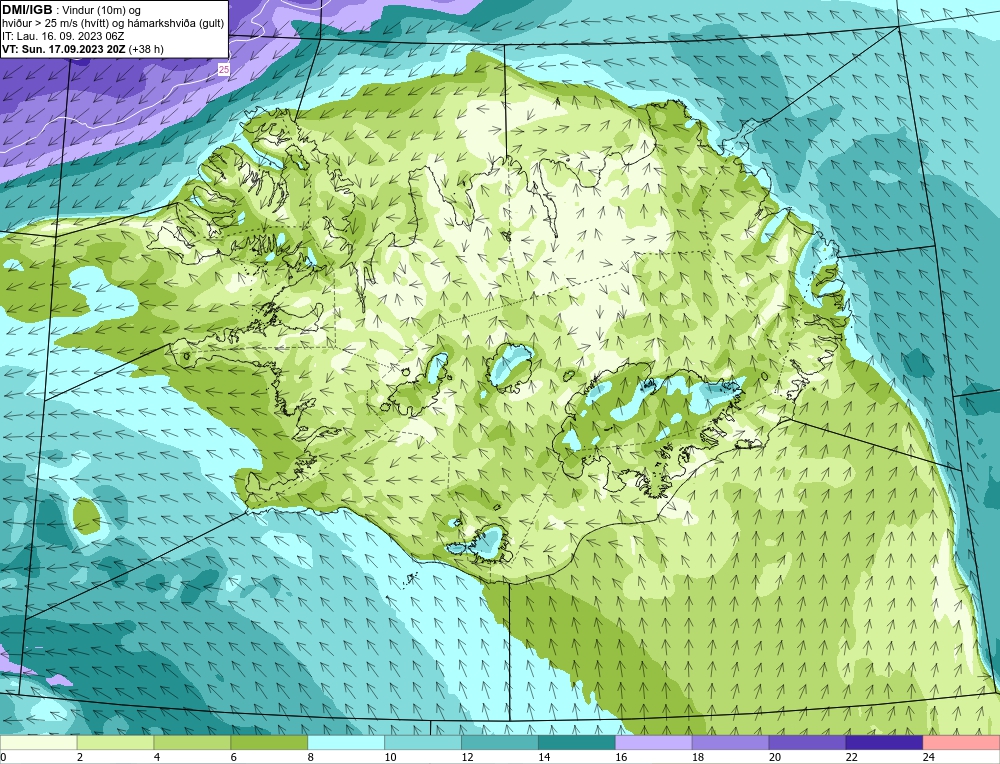Click the '25' gust contour label
The image size is (1000, 764).
click(223, 70)
